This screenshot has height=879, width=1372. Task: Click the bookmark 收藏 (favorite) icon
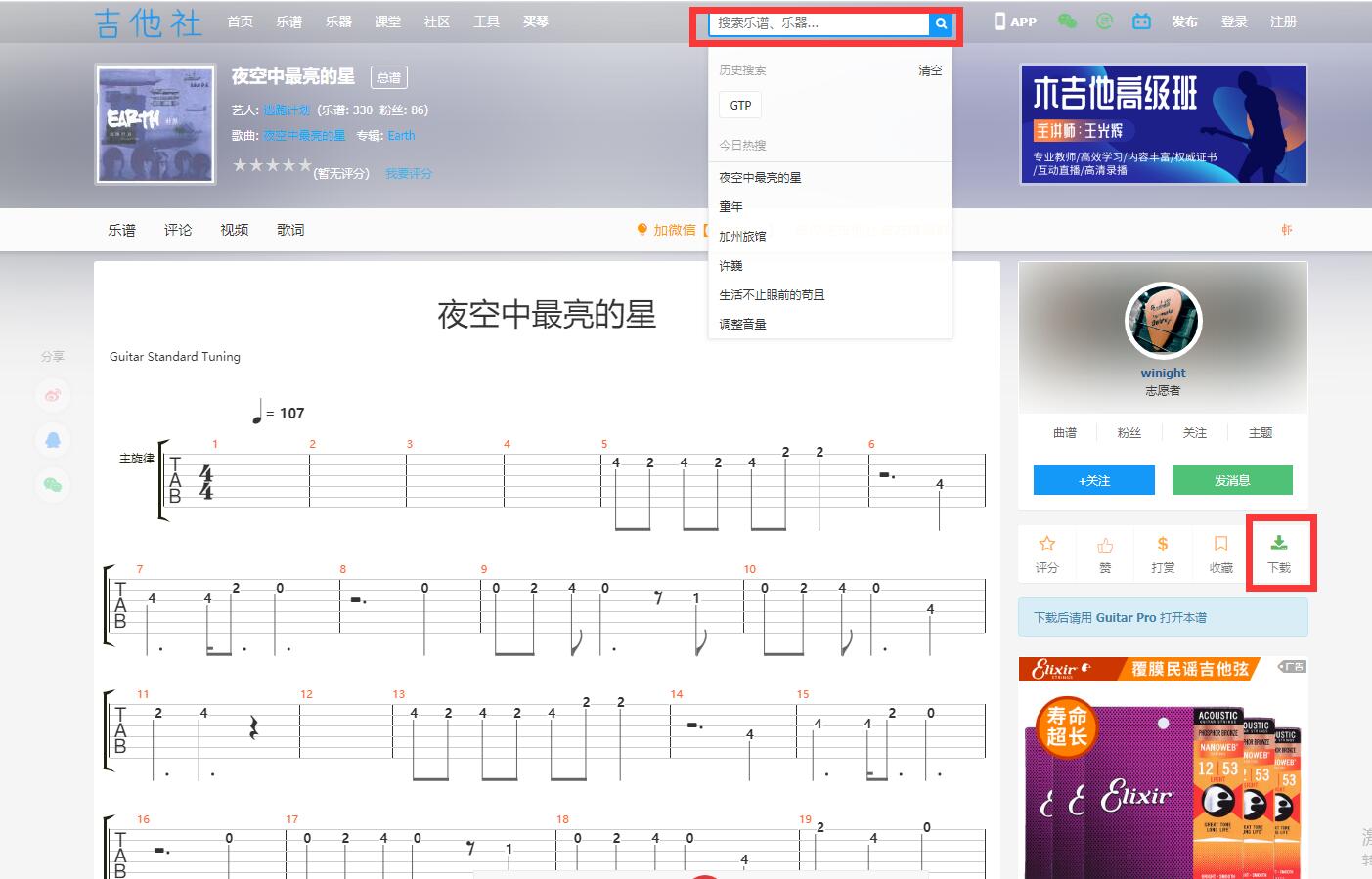coord(1220,552)
